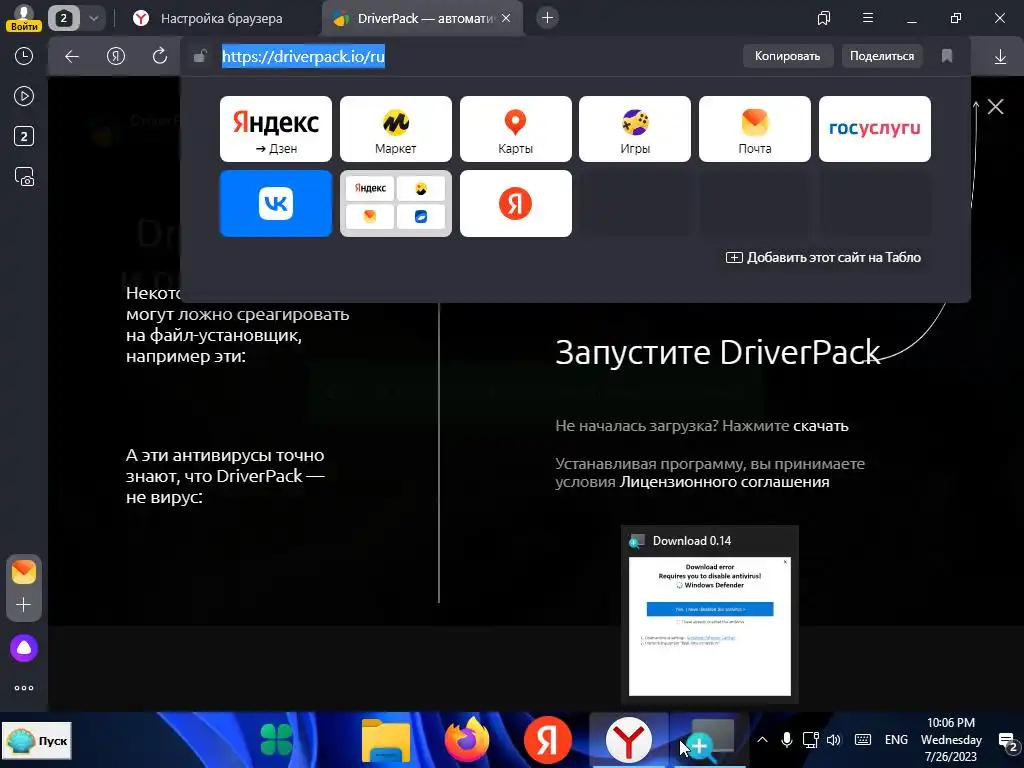Open the green clover taskbar app

276,740
